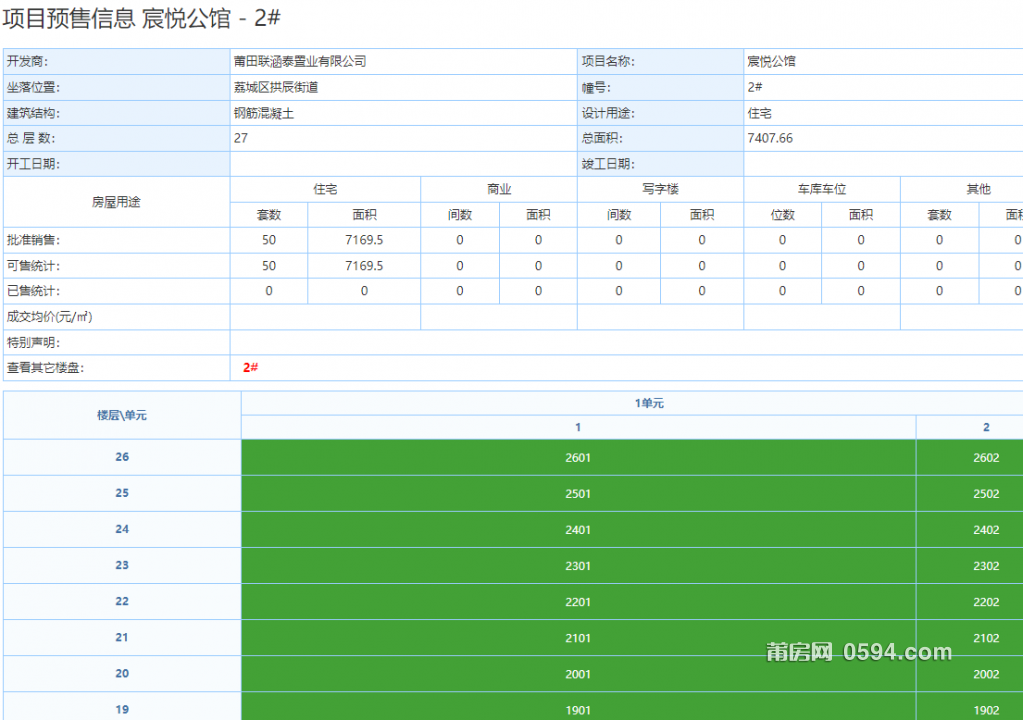The image size is (1023, 720).
Task: Click the 特别声明 label
Action: click(33, 342)
